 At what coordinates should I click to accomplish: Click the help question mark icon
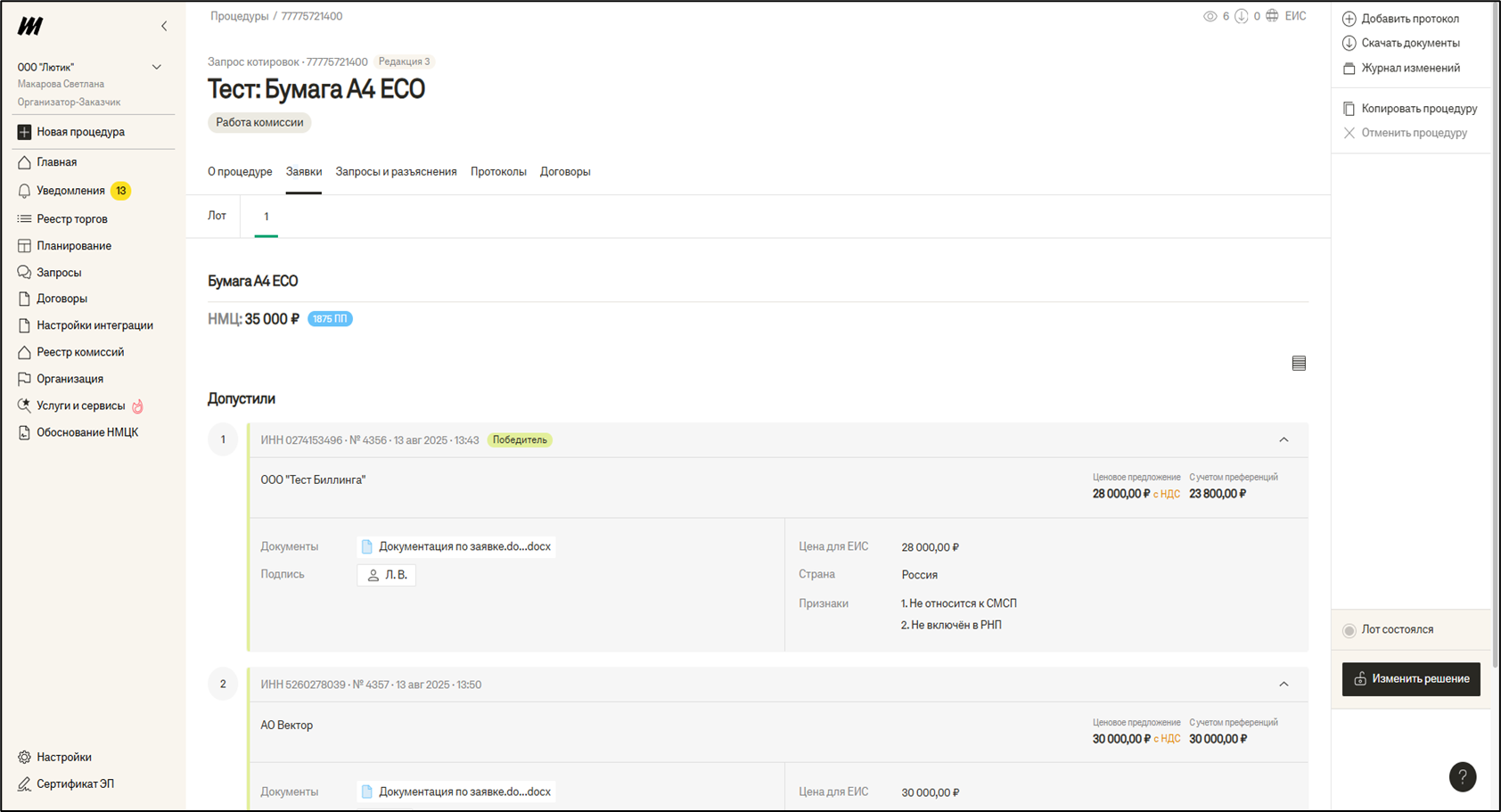coord(1462,776)
